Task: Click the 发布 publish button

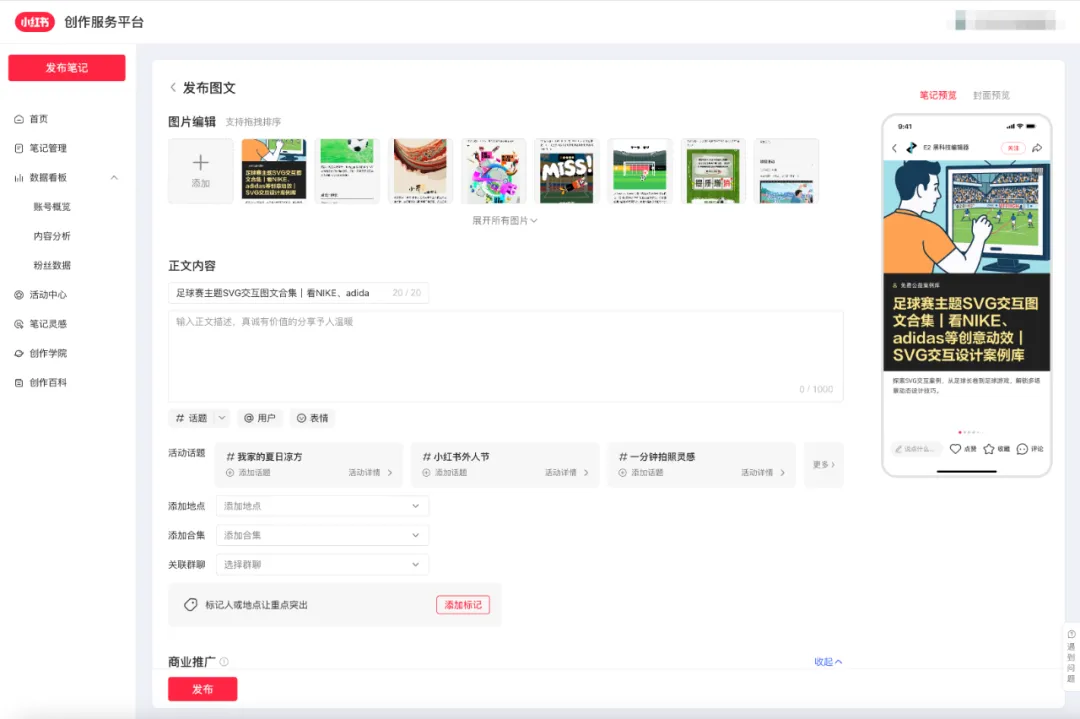Action: point(202,688)
